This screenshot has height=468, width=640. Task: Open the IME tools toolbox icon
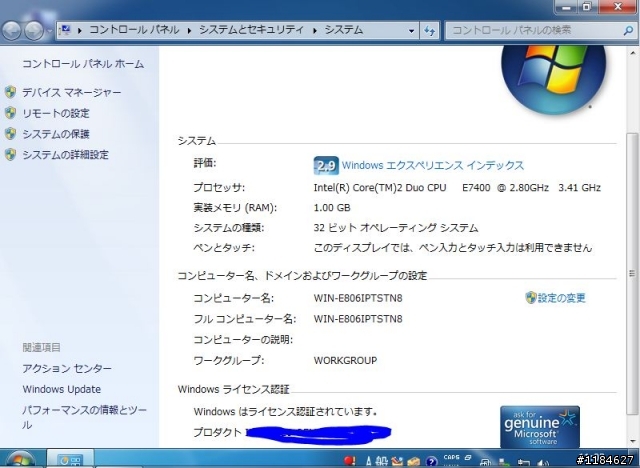click(x=414, y=461)
